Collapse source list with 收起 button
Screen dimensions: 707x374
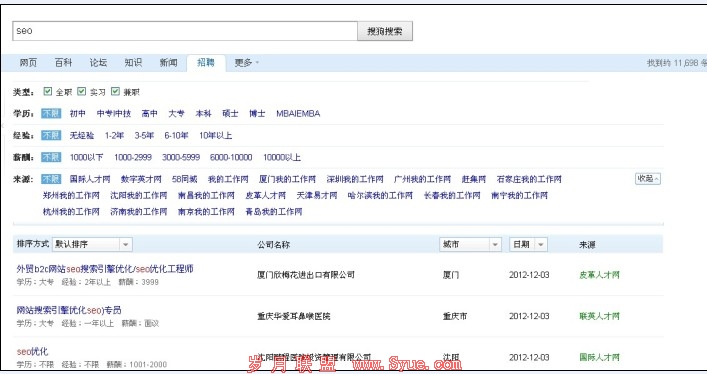pyautogui.click(x=648, y=179)
